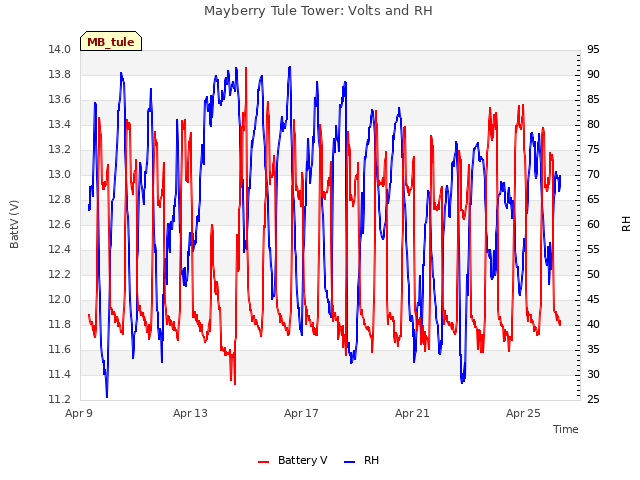Click the 13.6 left axis value
Screen dimensions: 640x480
(60, 100)
